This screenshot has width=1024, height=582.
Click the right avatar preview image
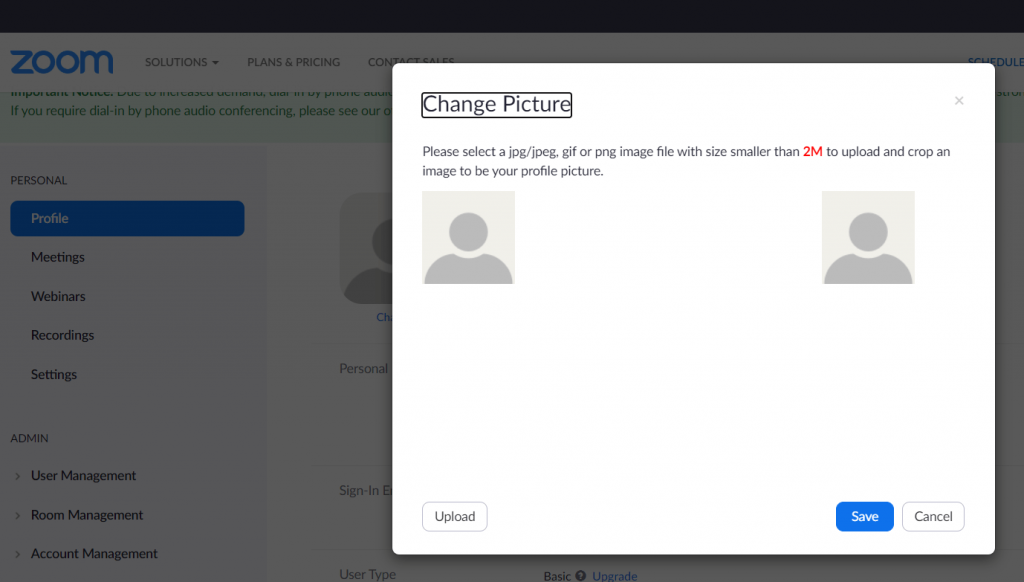click(868, 238)
